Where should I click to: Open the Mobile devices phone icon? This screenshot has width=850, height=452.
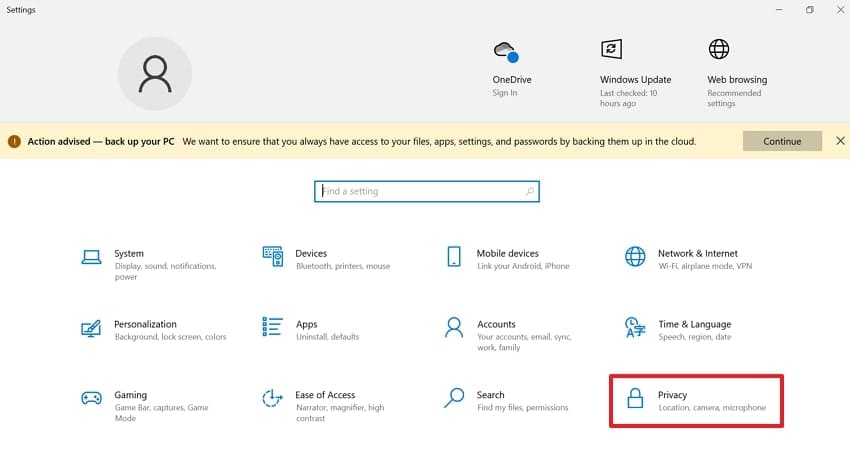[454, 256]
